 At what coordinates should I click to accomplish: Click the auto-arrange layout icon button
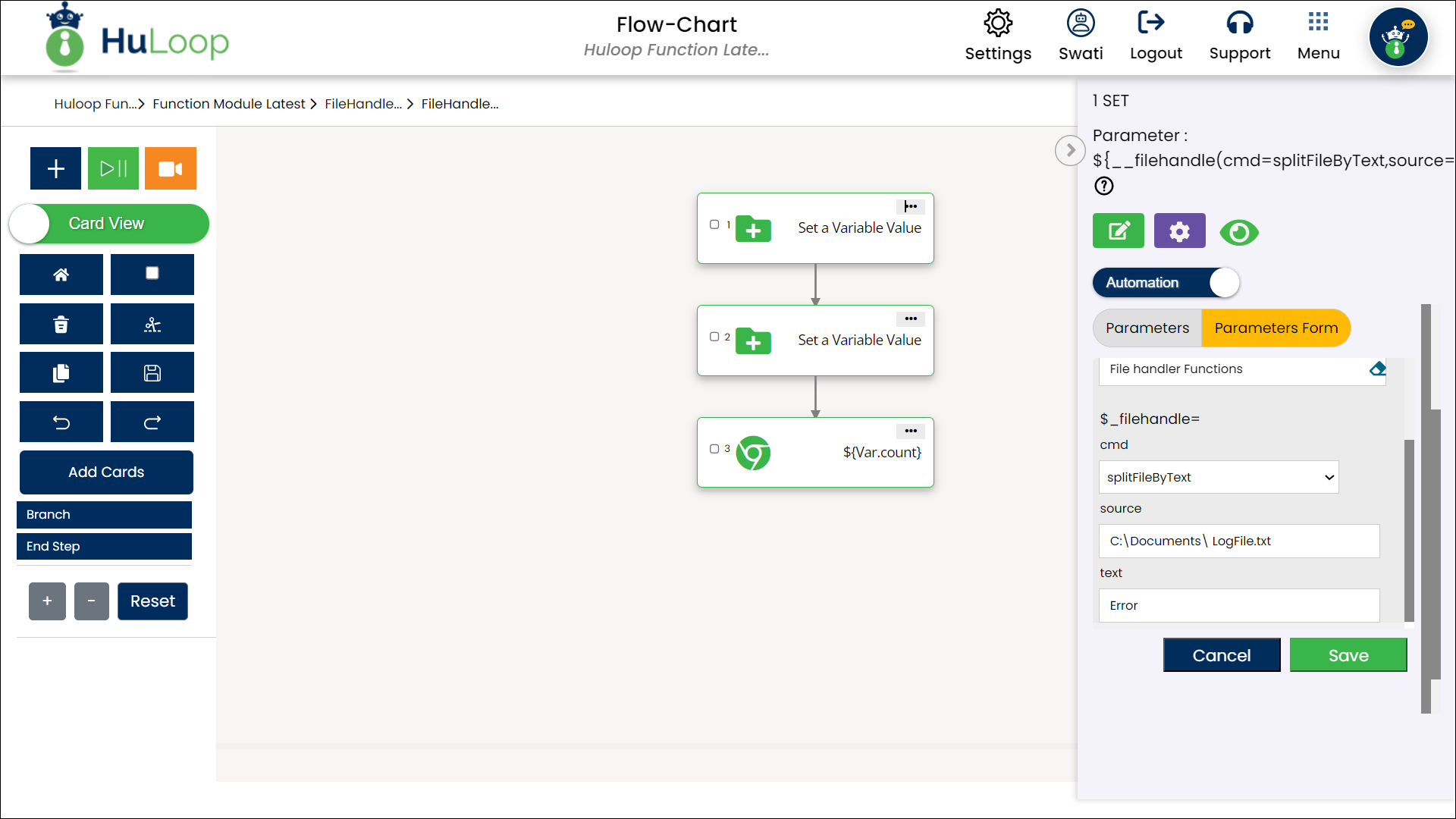pyautogui.click(x=152, y=325)
